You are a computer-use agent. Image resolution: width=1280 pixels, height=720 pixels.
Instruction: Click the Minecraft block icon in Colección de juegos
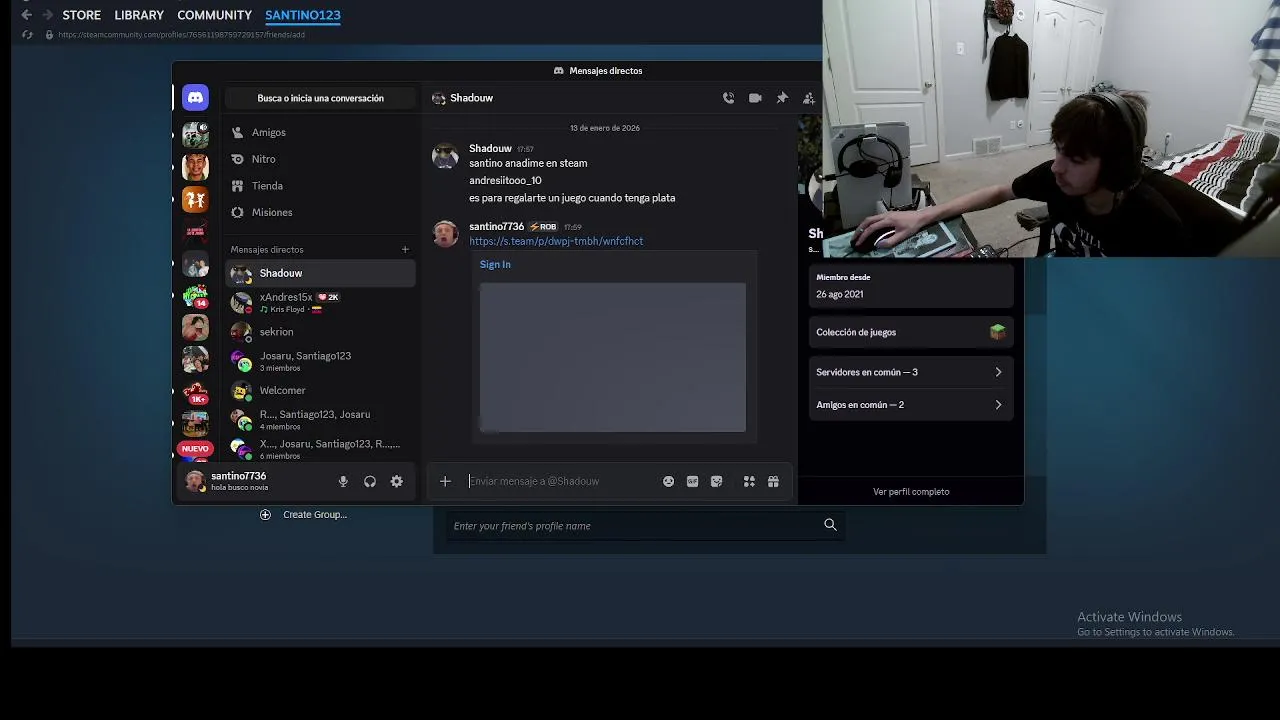[997, 332]
